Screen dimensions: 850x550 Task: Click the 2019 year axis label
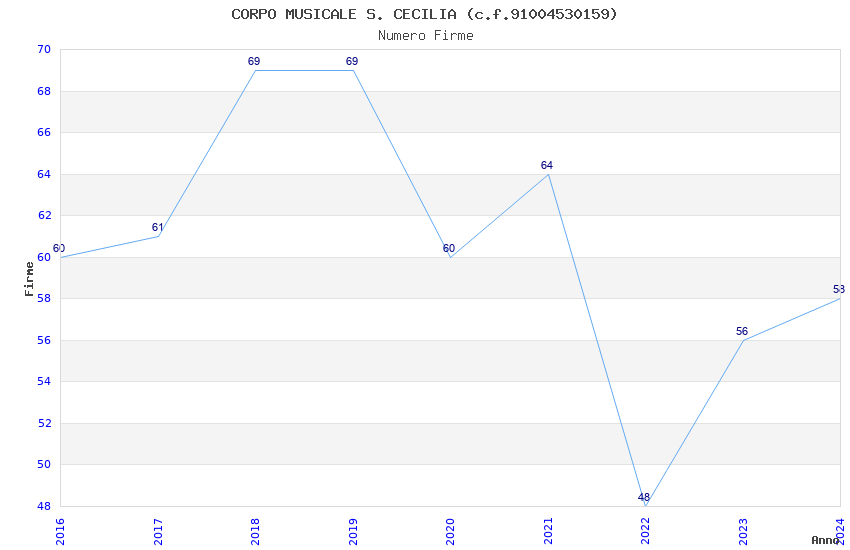tap(353, 531)
